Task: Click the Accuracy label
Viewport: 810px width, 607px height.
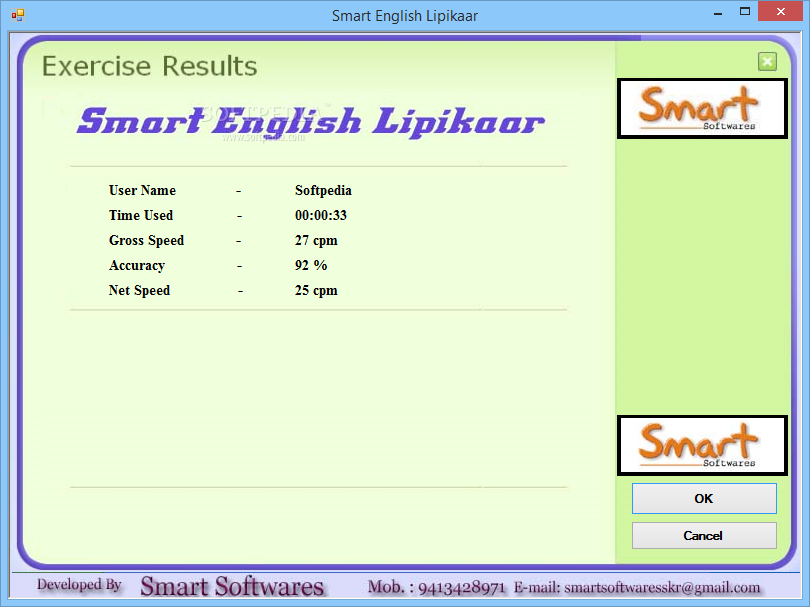Action: point(137,266)
